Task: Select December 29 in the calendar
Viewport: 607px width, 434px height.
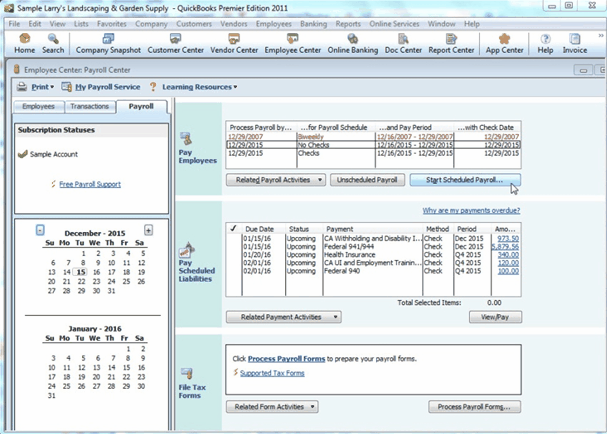Action: click(x=81, y=291)
